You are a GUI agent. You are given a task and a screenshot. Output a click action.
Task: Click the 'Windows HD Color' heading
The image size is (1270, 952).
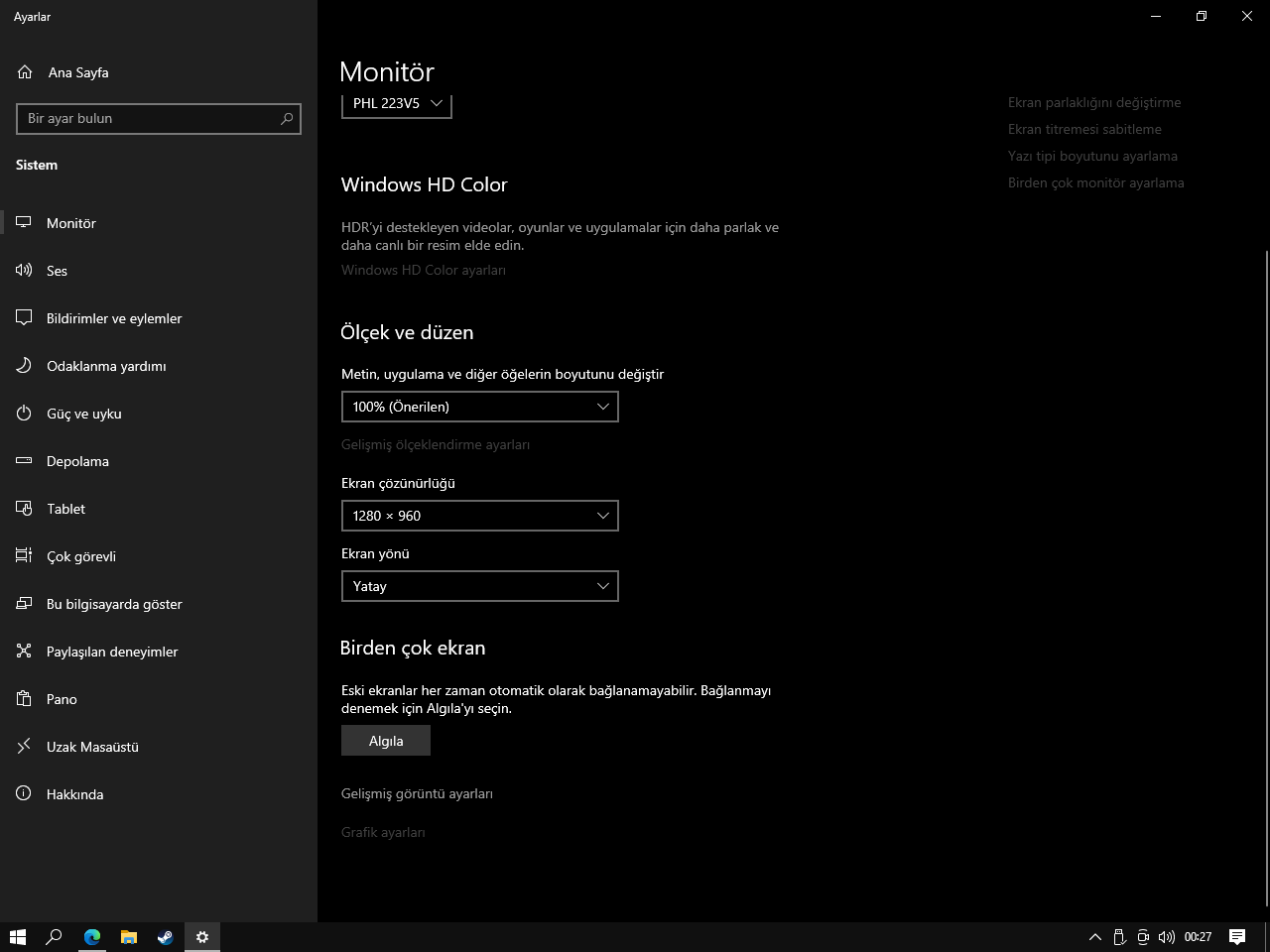(425, 184)
